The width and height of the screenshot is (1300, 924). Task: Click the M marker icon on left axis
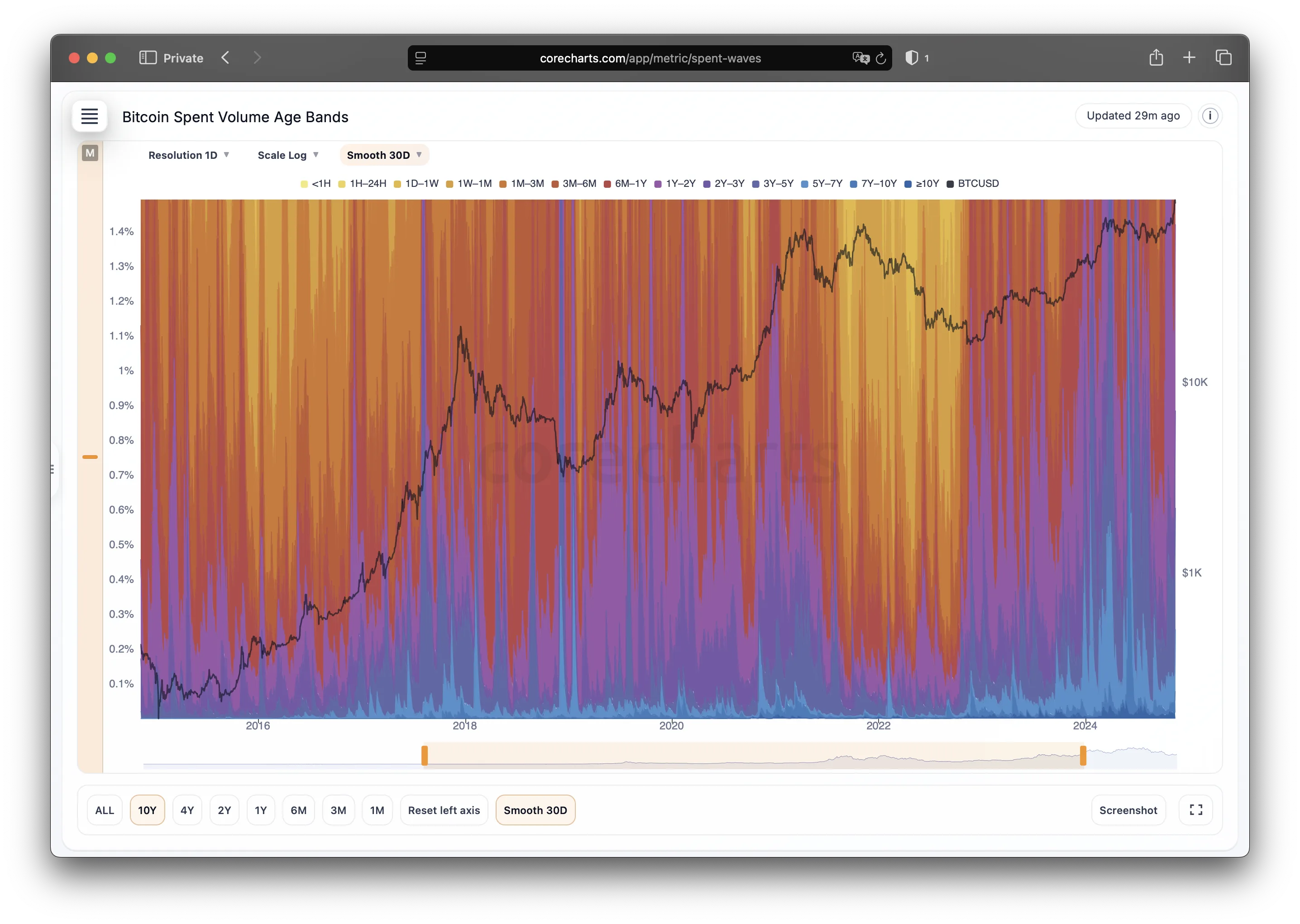[x=90, y=153]
